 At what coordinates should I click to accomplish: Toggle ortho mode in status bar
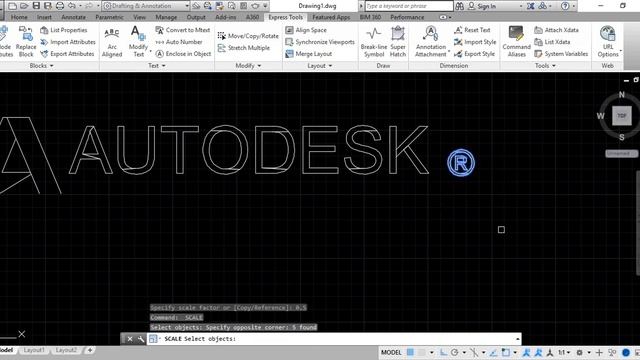[443, 352]
